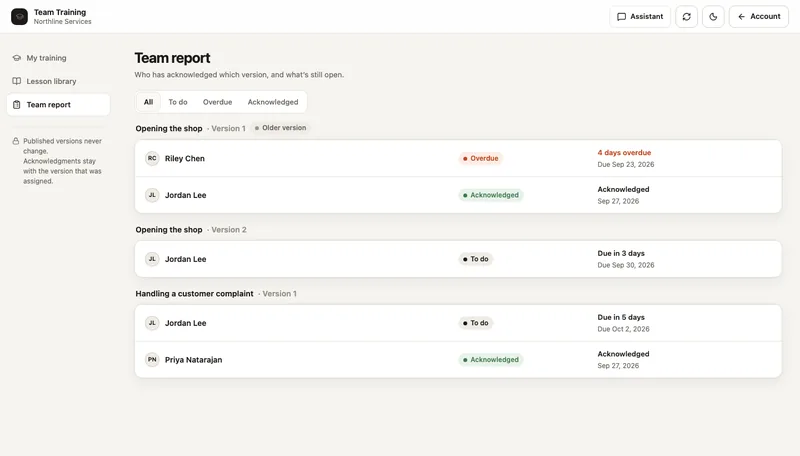Screen dimensions: 800x456
Task: Click the 'Due in 5 days' text
Action: point(621,317)
